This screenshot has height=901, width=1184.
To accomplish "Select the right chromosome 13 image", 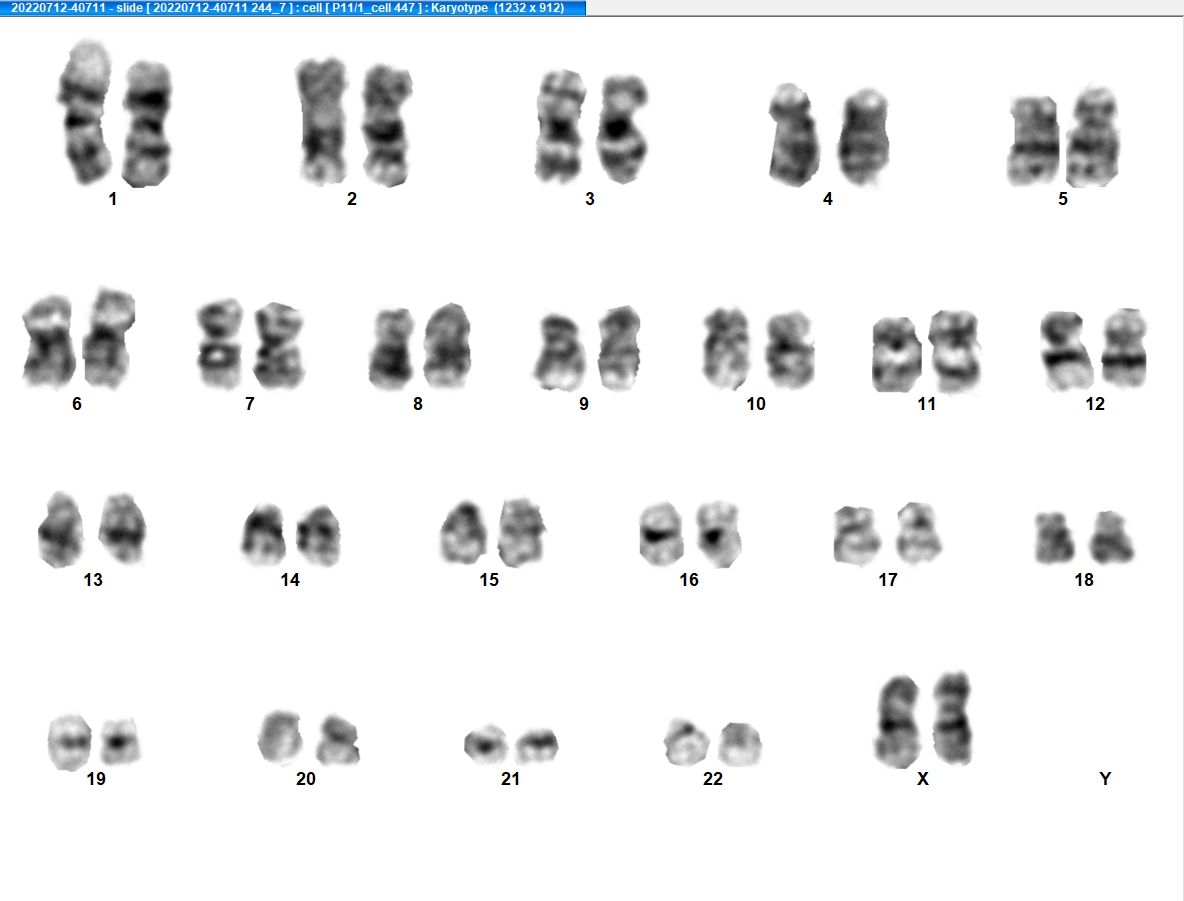I will coord(122,529).
